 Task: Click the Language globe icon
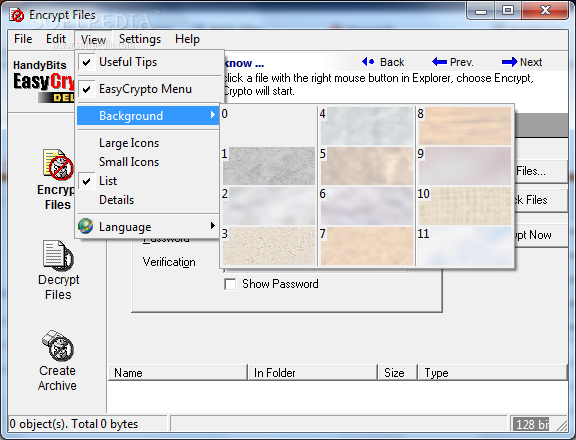click(x=86, y=226)
